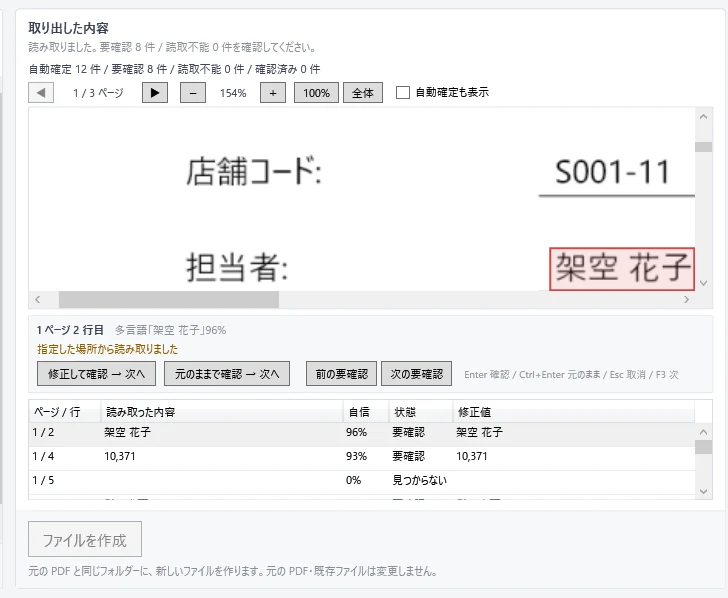Zoom out with the minus button
The image size is (728, 598).
193,93
